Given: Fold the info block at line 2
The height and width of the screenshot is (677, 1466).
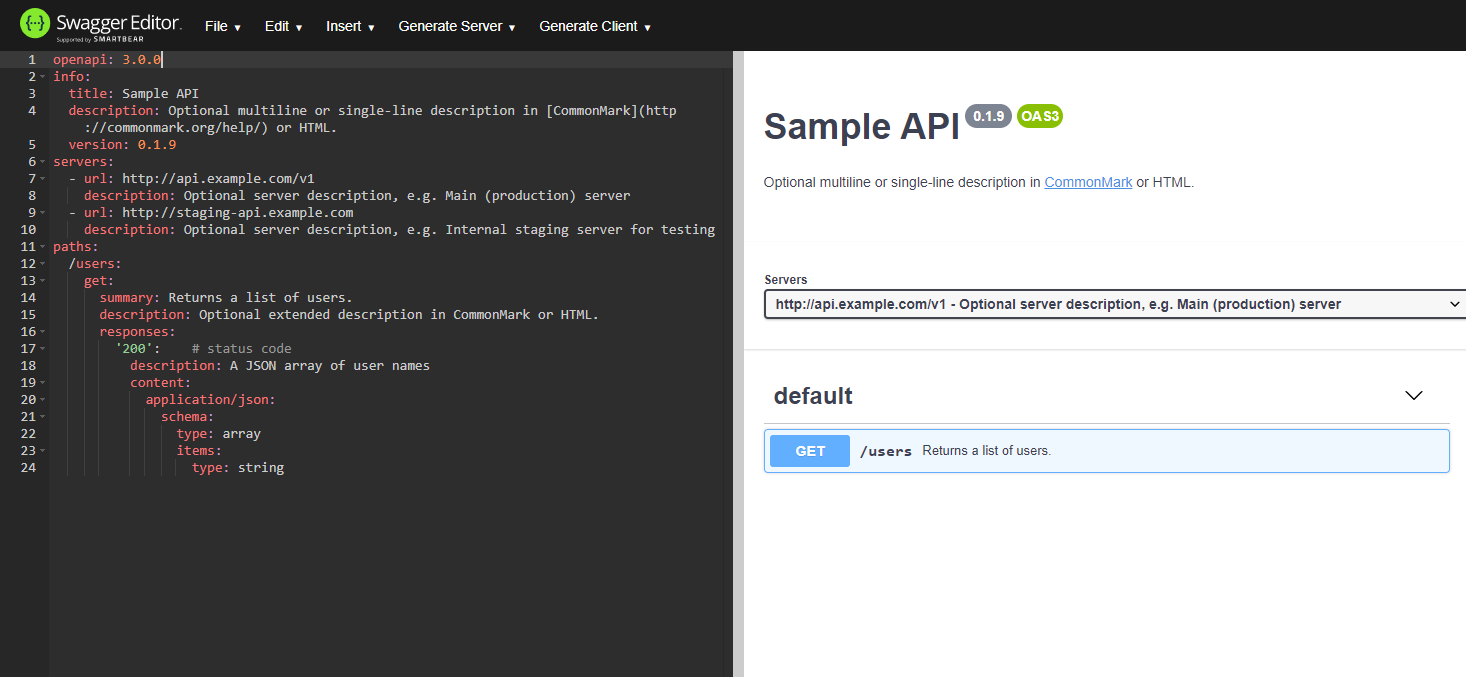Looking at the screenshot, I should coord(43,77).
